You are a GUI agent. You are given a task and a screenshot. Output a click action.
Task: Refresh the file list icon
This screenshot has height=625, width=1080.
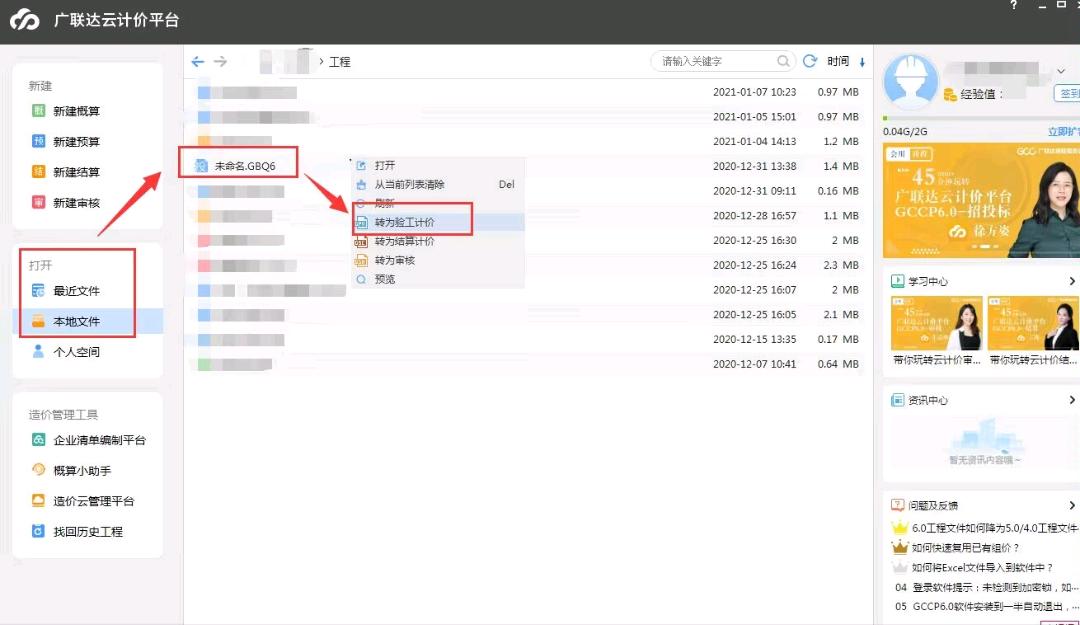coord(810,61)
